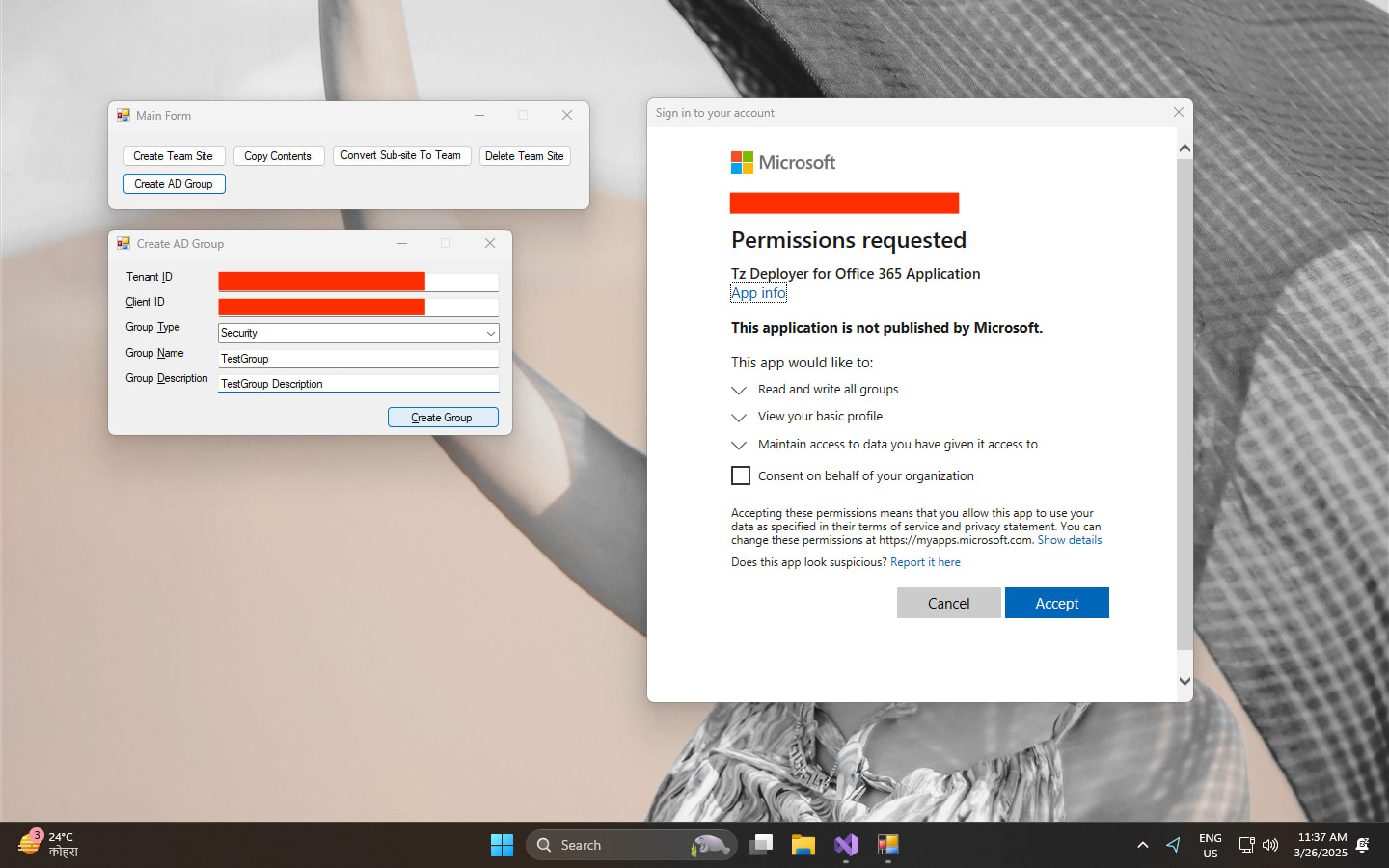Click the Microsoft logo in sign-in dialog
1389x868 pixels.
point(783,162)
